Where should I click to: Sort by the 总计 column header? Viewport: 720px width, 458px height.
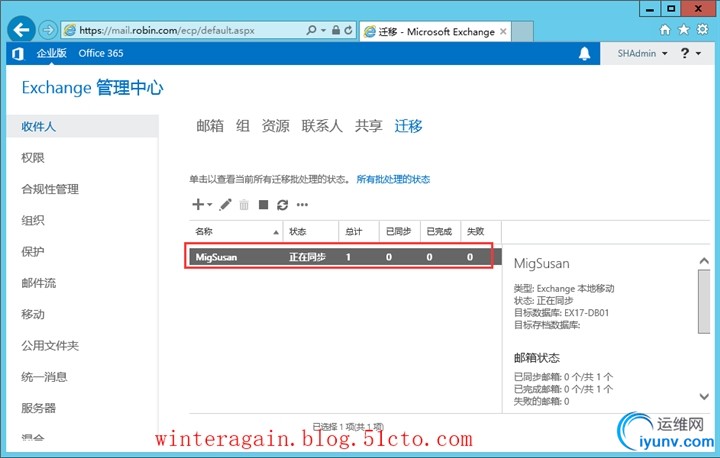(359, 232)
